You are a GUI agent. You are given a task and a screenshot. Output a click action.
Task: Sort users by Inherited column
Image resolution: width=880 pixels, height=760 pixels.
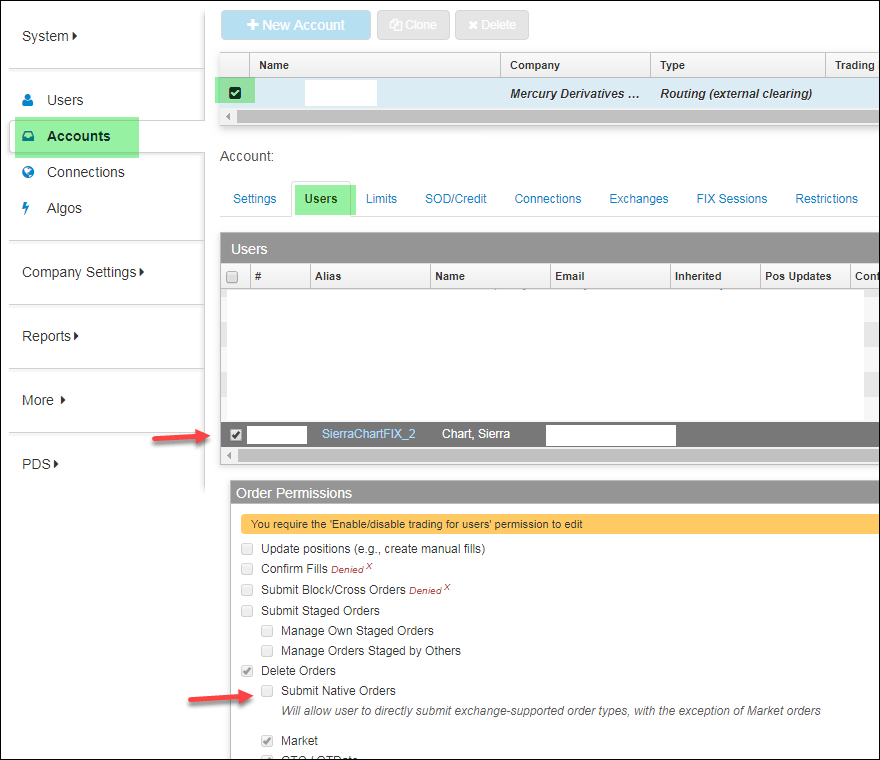tap(716, 276)
